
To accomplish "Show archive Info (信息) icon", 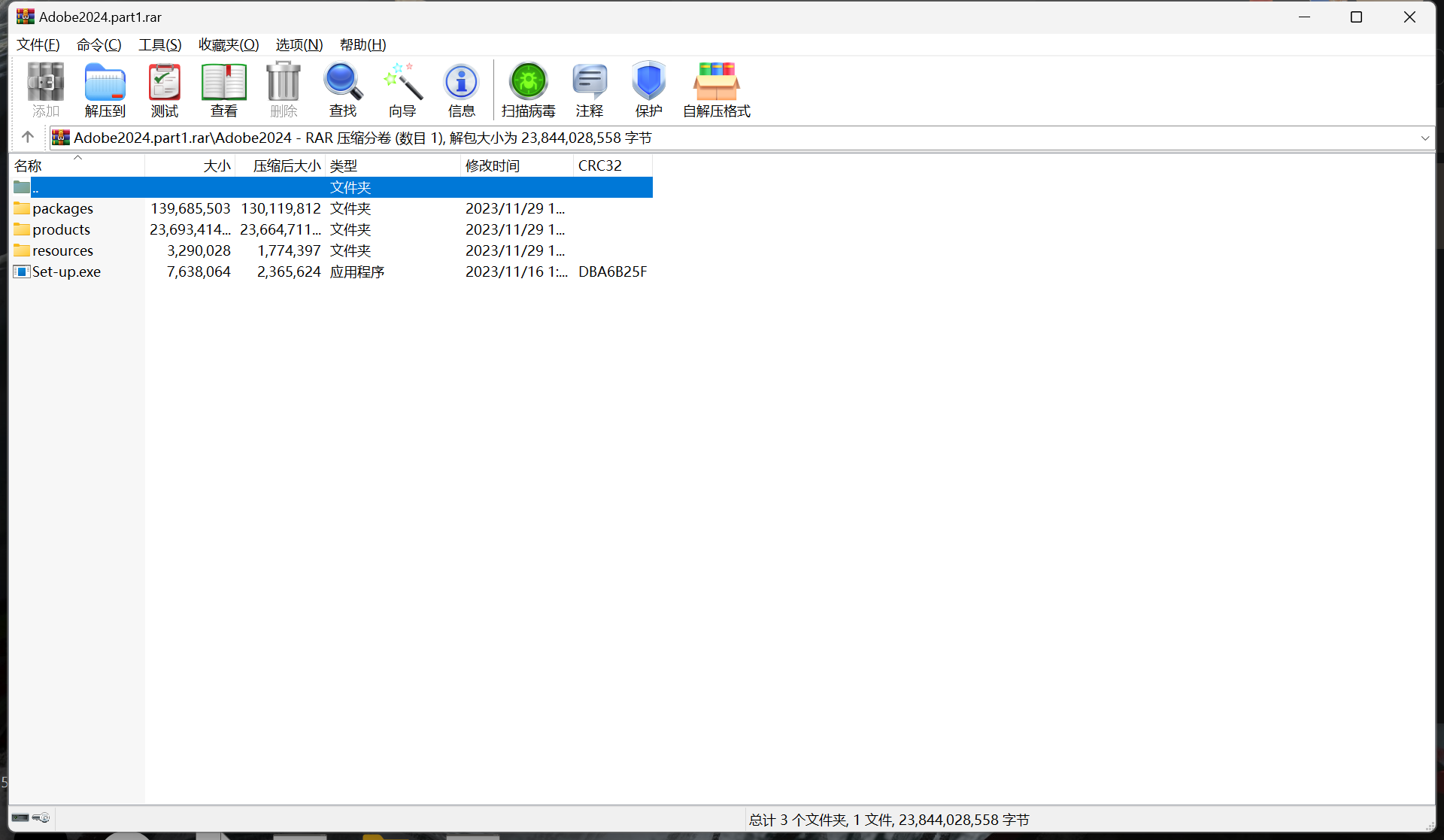I will (x=462, y=89).
